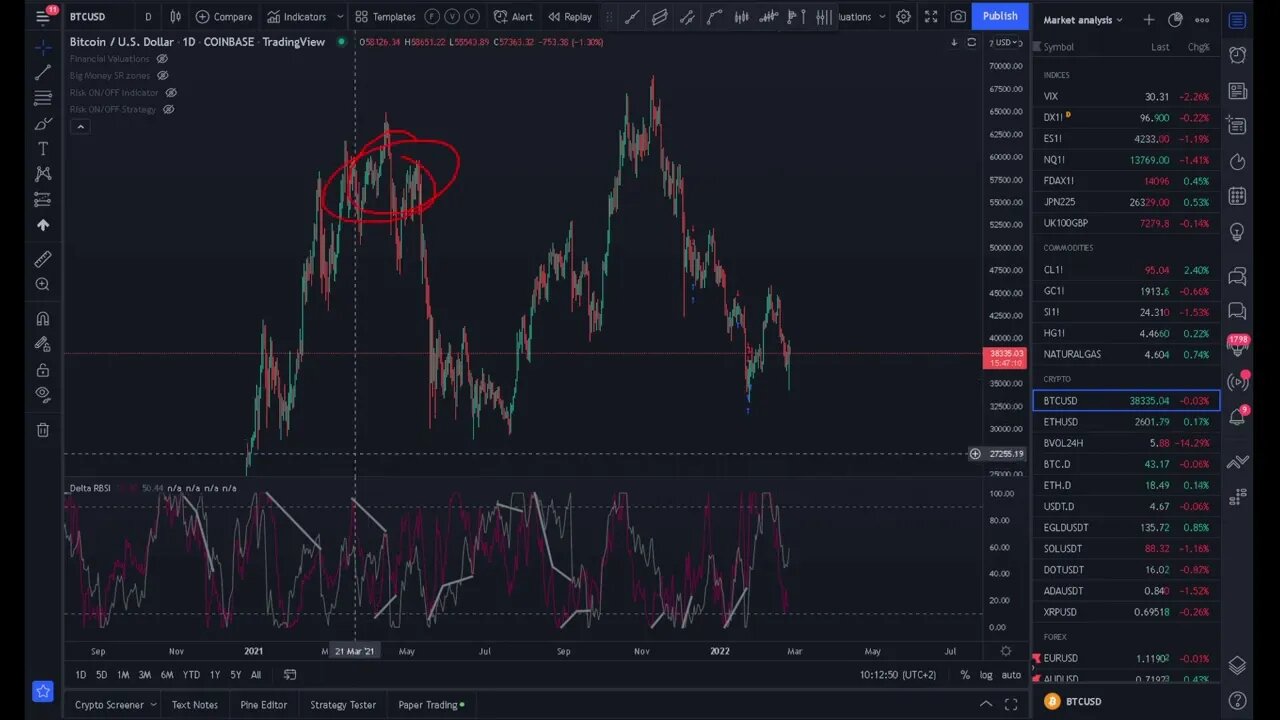Viewport: 1280px width, 720px height.
Task: Toggle auto scale on price axis
Action: 1011,675
